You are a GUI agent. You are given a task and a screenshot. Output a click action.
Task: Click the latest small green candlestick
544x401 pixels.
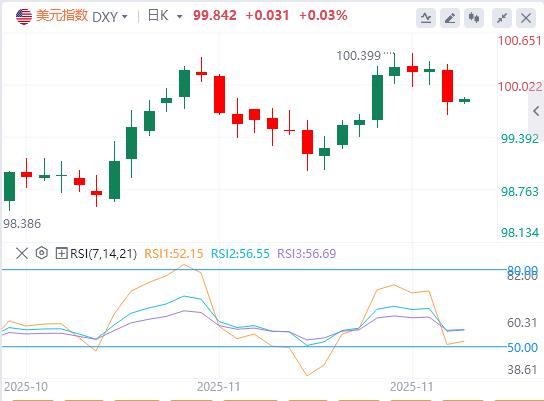[x=465, y=100]
